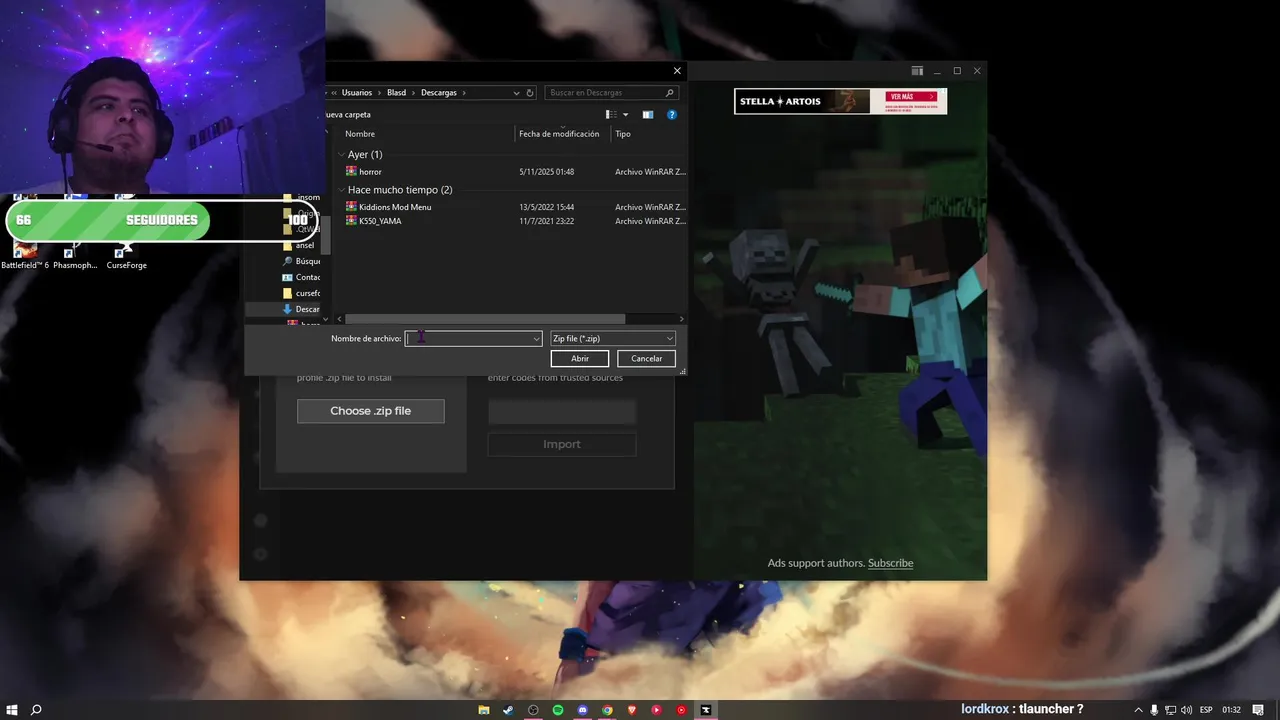Click VER MÁS on Stella Artois ad

coord(910,97)
